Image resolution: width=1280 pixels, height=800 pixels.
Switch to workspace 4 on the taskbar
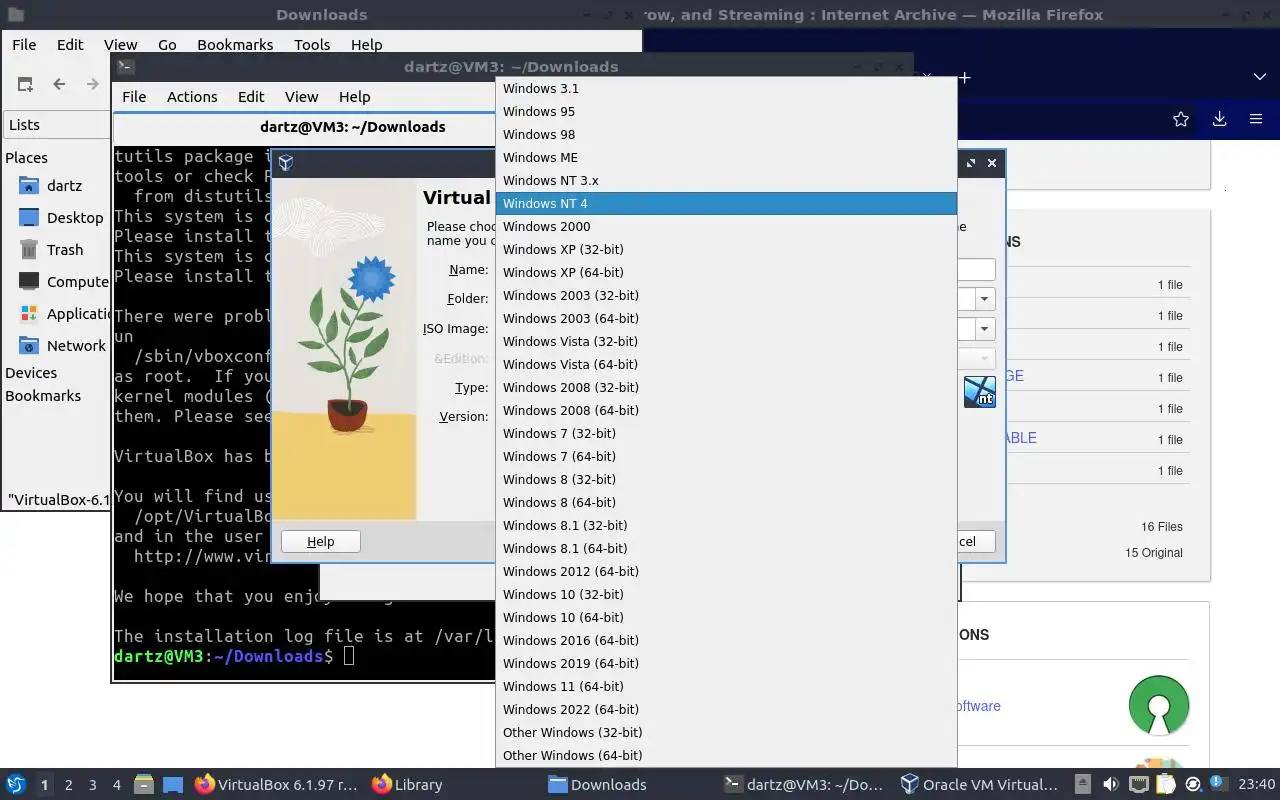pos(117,785)
